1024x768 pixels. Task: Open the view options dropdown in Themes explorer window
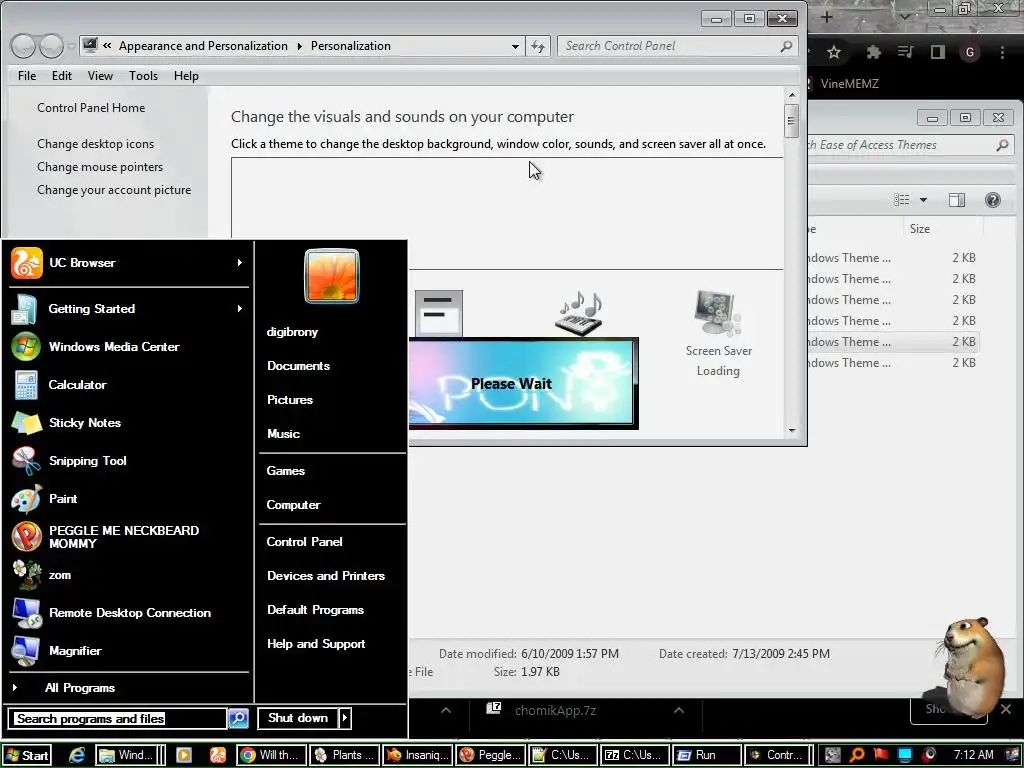point(923,200)
